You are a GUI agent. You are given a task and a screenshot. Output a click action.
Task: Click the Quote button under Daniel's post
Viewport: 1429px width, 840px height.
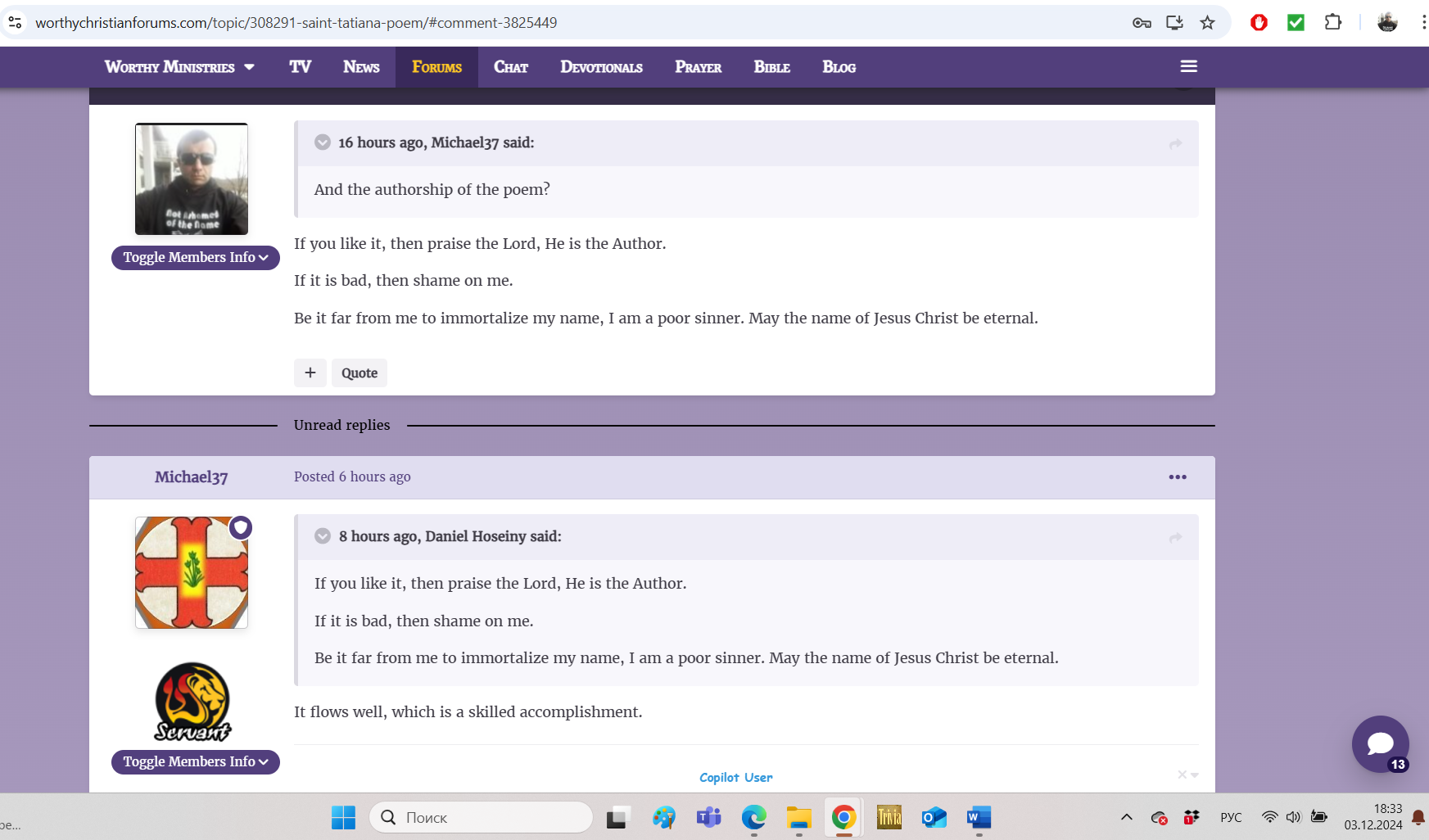click(360, 373)
